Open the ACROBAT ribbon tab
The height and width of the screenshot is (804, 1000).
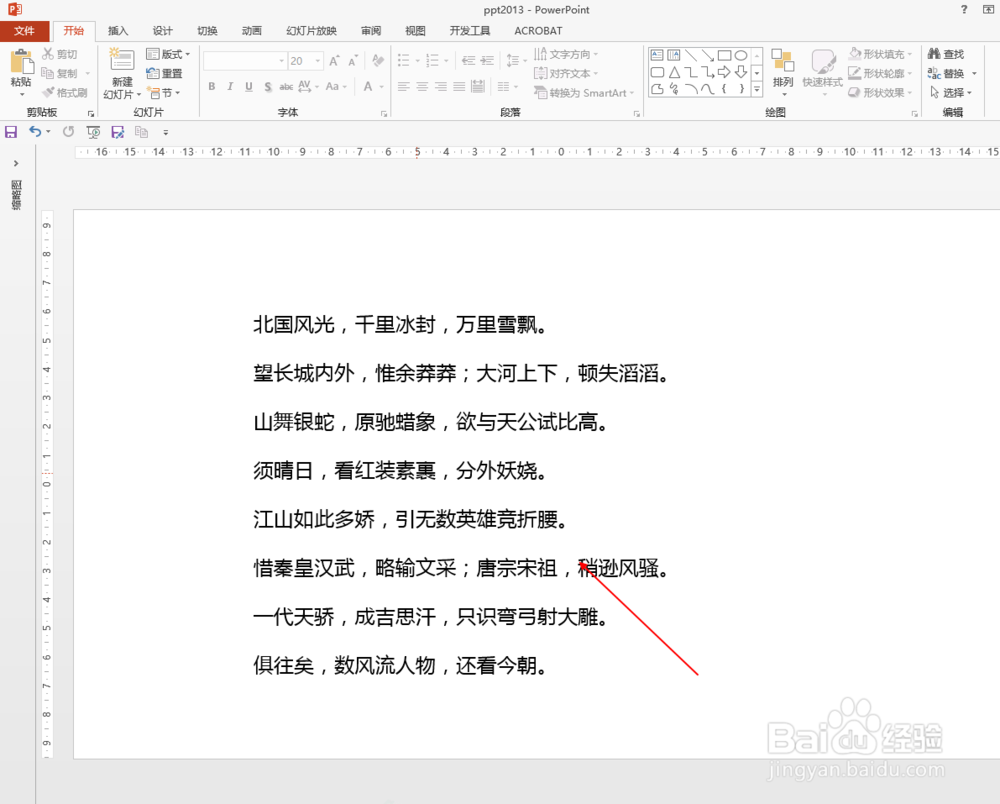pos(538,31)
